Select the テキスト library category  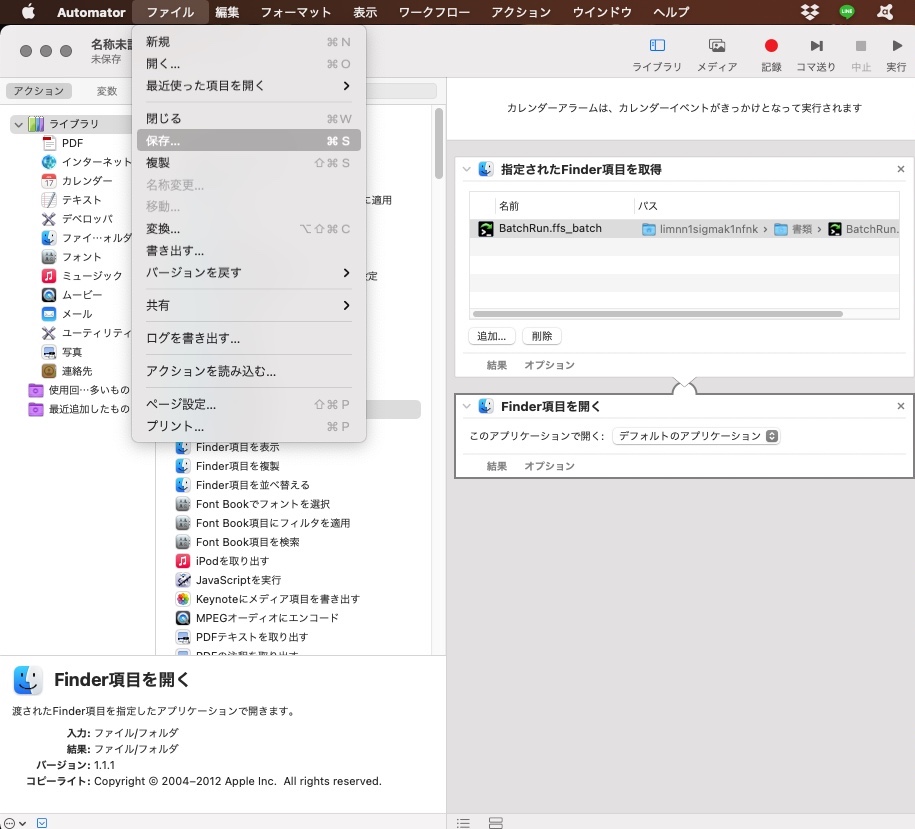(x=71, y=200)
